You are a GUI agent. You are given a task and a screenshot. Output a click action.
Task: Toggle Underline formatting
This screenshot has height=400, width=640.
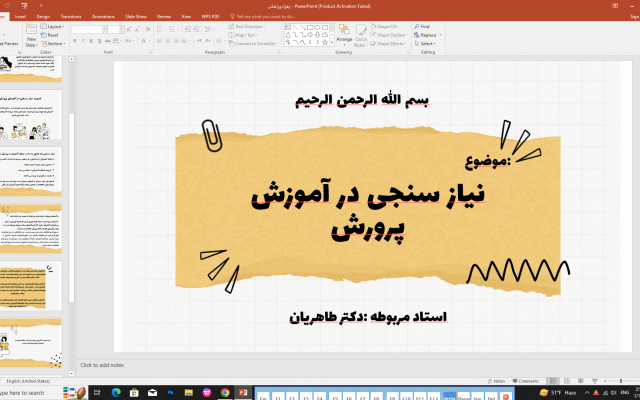(x=91, y=41)
